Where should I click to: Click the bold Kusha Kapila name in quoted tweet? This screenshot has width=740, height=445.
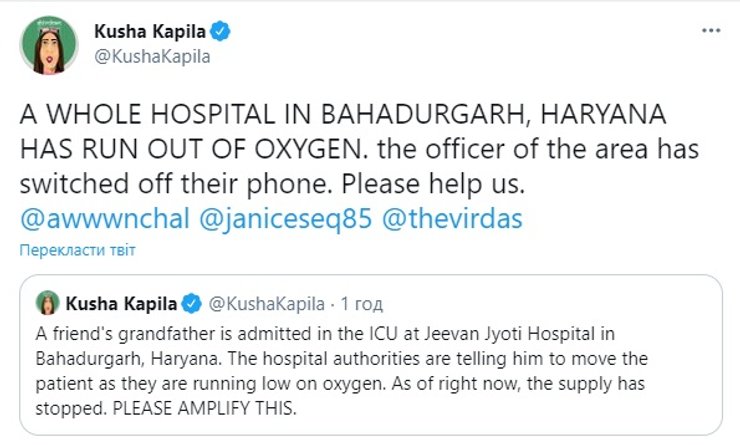[123, 302]
